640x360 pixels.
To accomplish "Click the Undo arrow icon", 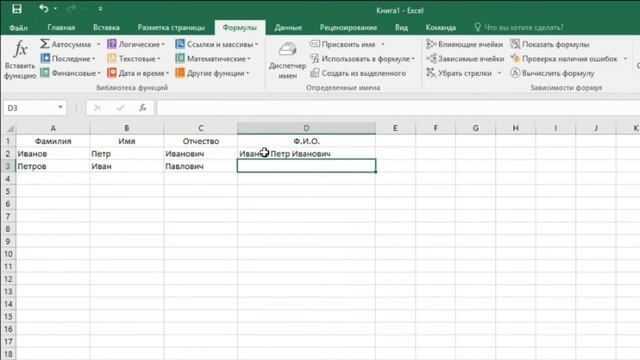I will [43, 9].
